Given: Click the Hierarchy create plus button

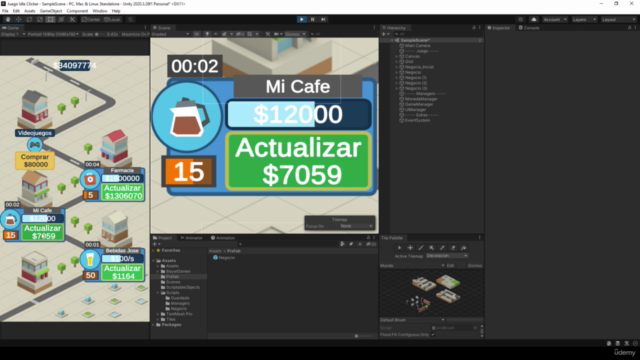Looking at the screenshot, I should (384, 34).
